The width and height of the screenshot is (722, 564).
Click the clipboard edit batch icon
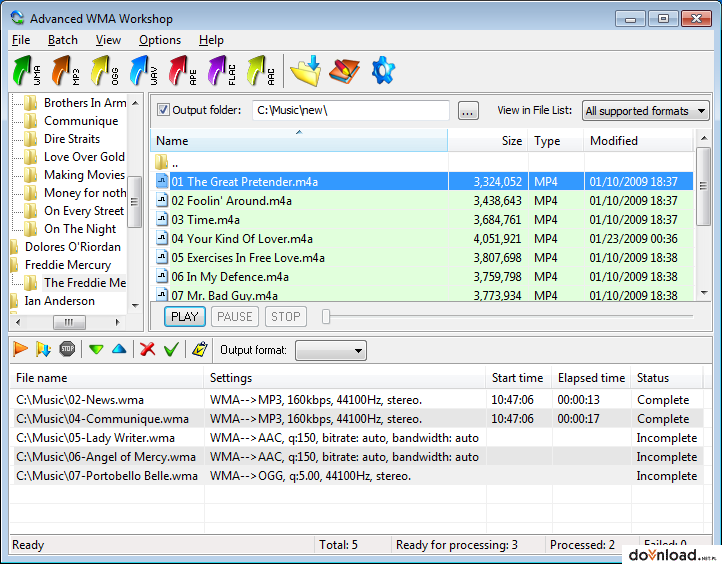200,349
